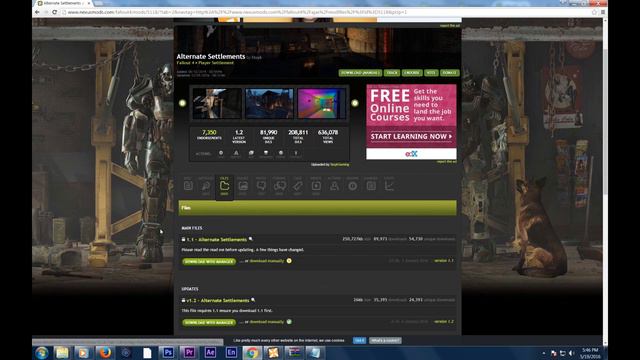This screenshot has width=640, height=360.
Task: Preview 1.1 file with magnifier icon
Action: (251, 239)
